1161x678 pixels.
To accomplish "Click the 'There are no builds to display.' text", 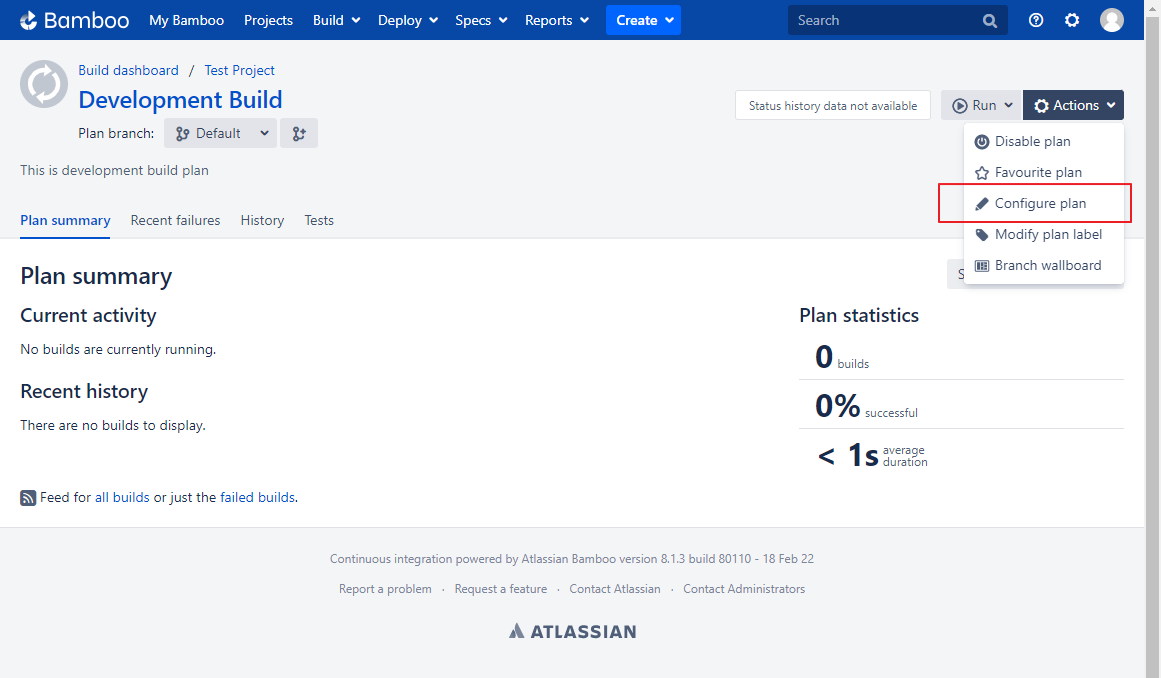I will pos(113,426).
